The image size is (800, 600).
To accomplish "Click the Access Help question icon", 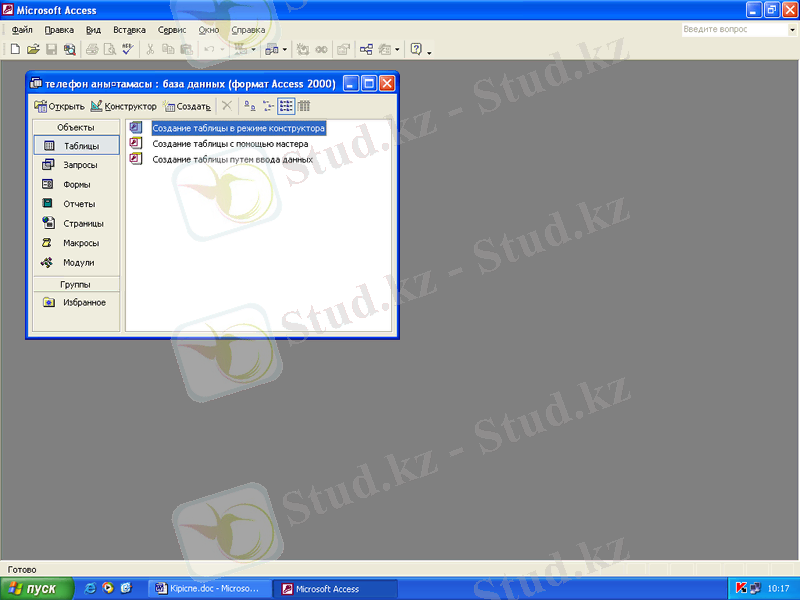I will [416, 49].
